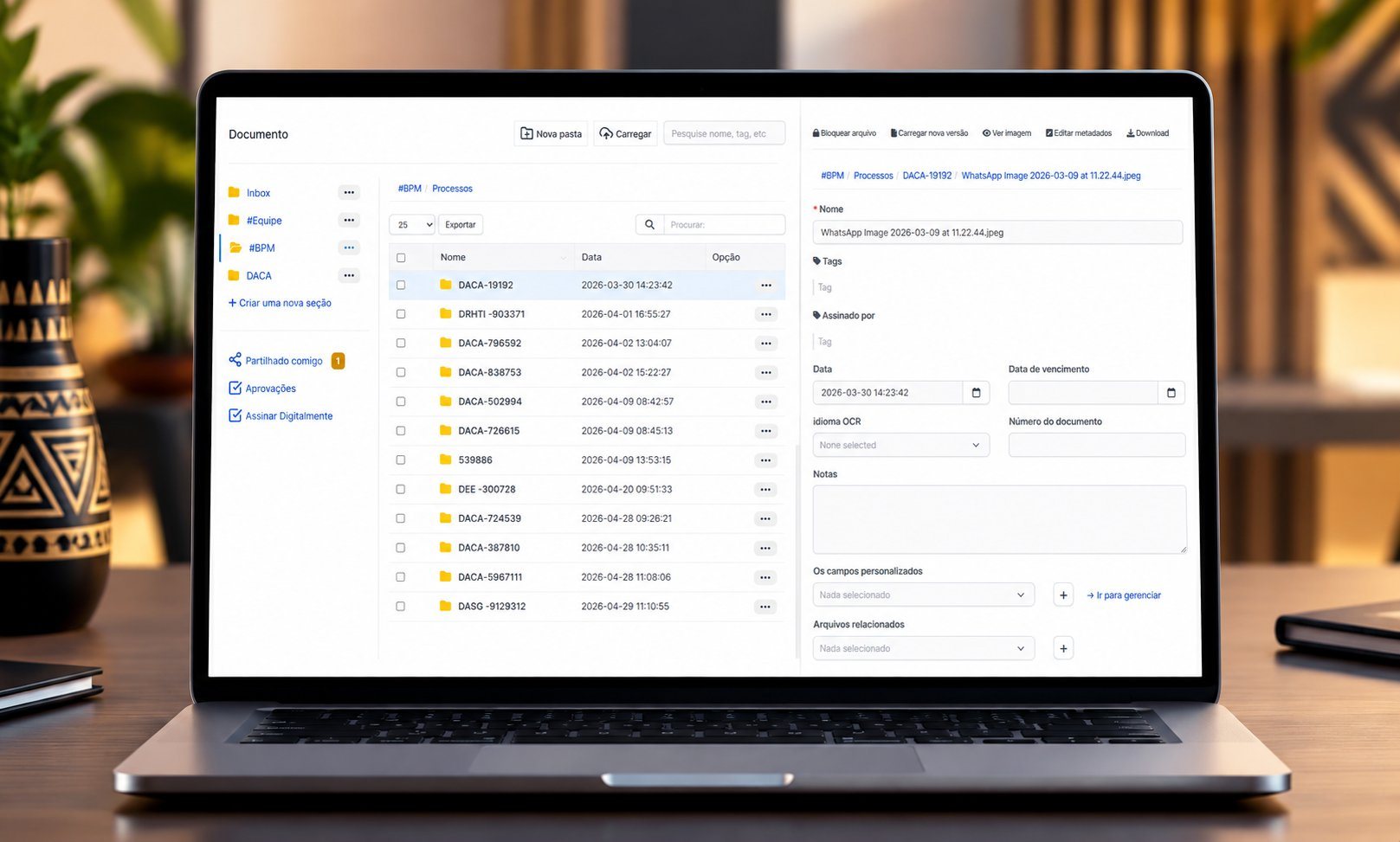Open options menu for DACA-838753 row

click(x=766, y=373)
